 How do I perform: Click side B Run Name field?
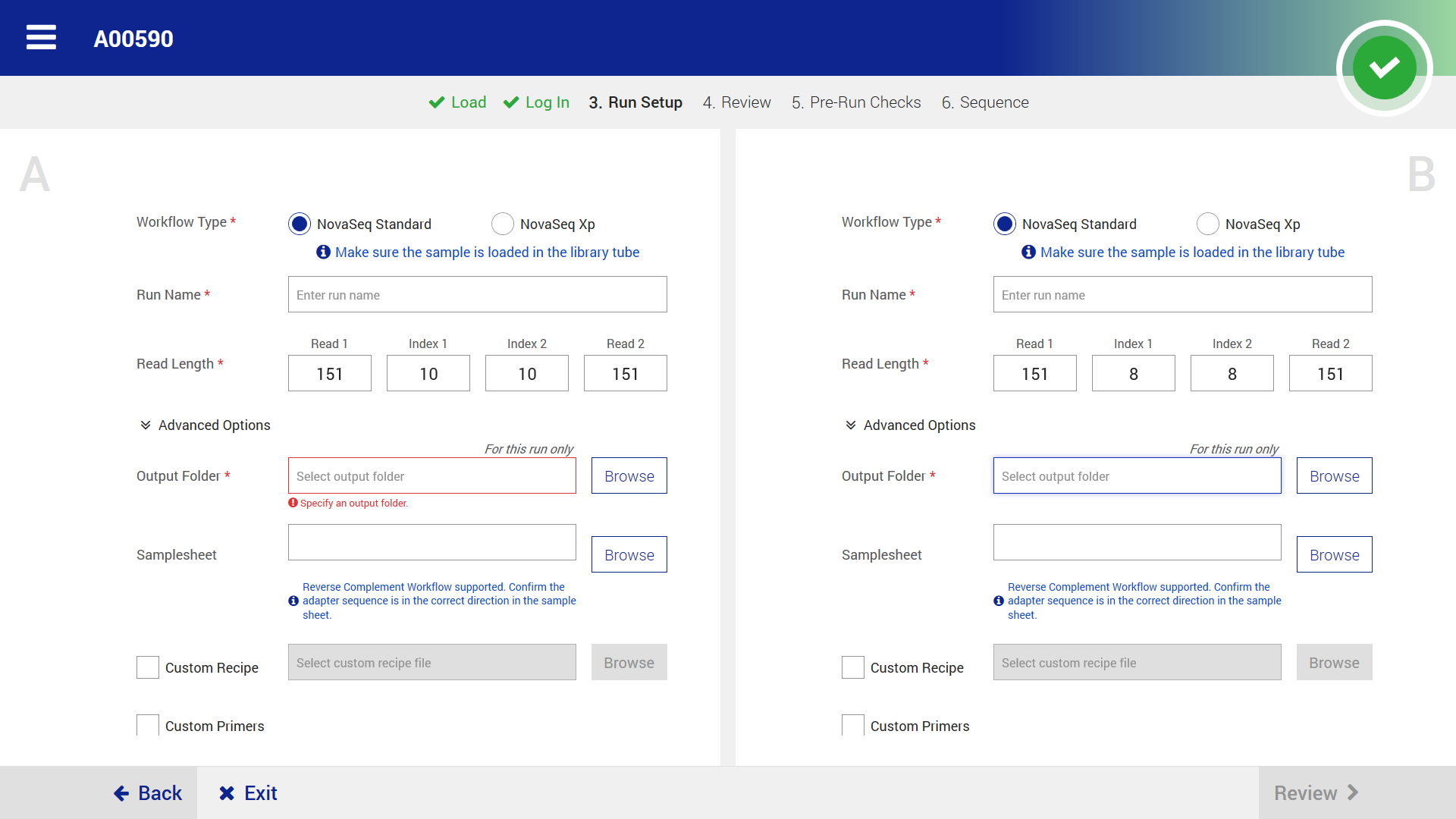1183,294
